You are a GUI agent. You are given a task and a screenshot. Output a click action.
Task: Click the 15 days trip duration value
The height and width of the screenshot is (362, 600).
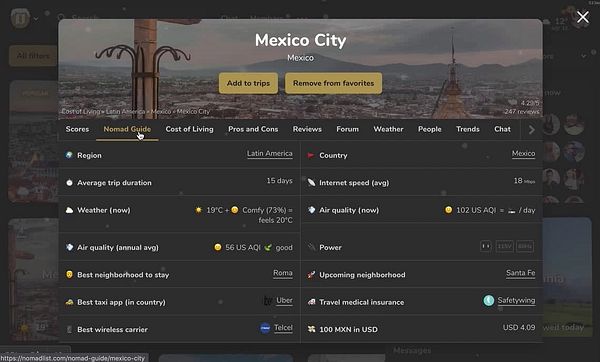[x=279, y=181]
